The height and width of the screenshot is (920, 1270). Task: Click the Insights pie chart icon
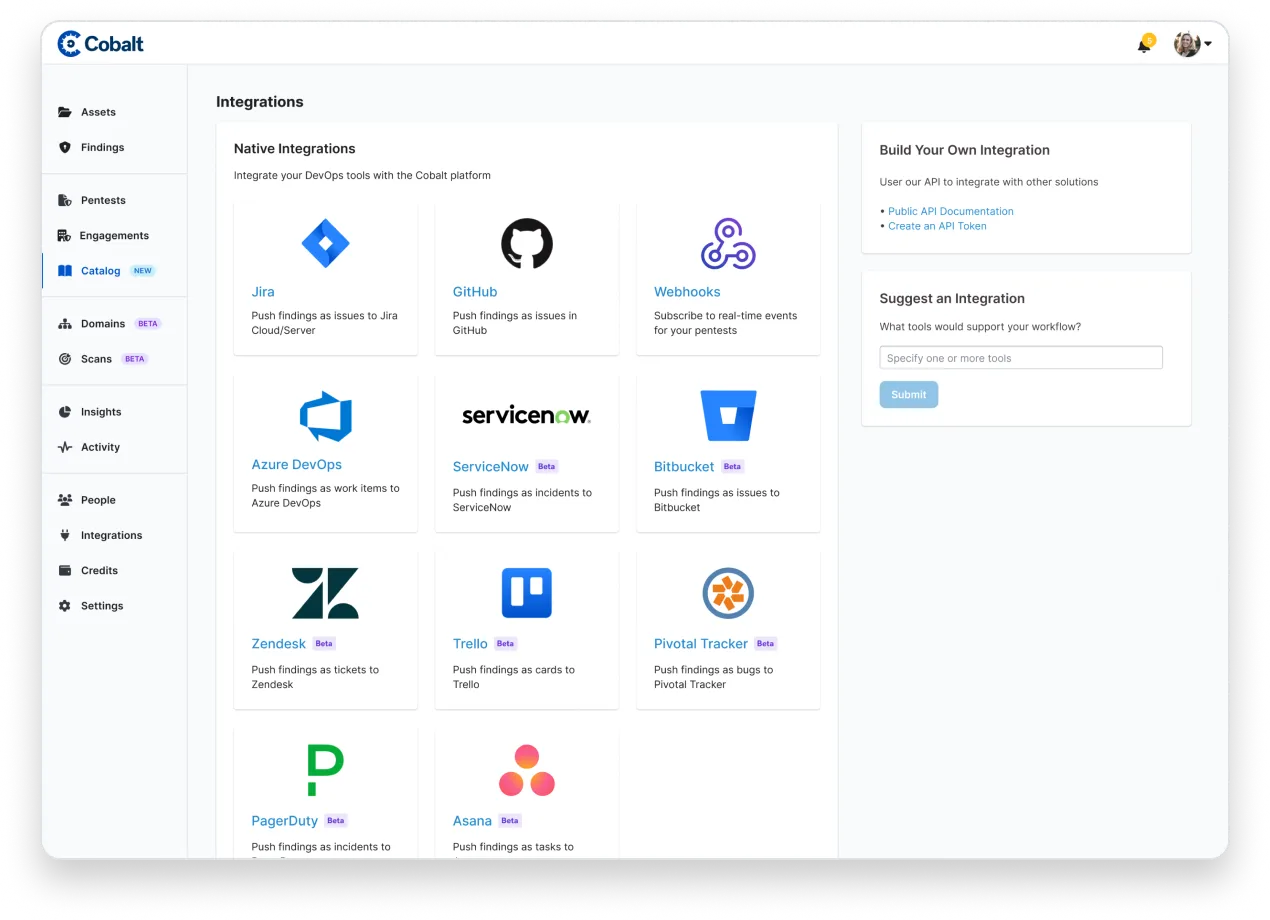pos(65,412)
